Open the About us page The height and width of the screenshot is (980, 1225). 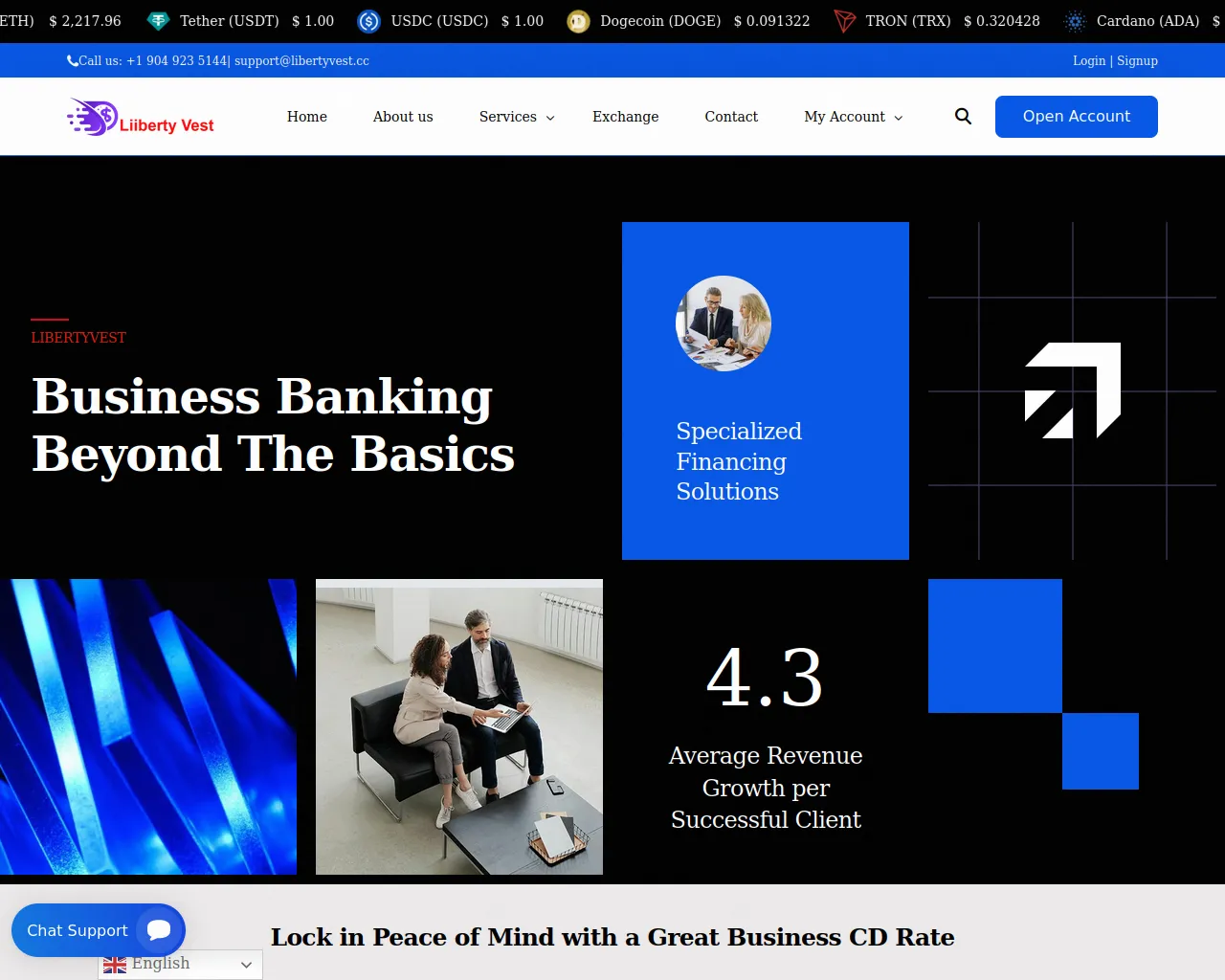coord(403,117)
